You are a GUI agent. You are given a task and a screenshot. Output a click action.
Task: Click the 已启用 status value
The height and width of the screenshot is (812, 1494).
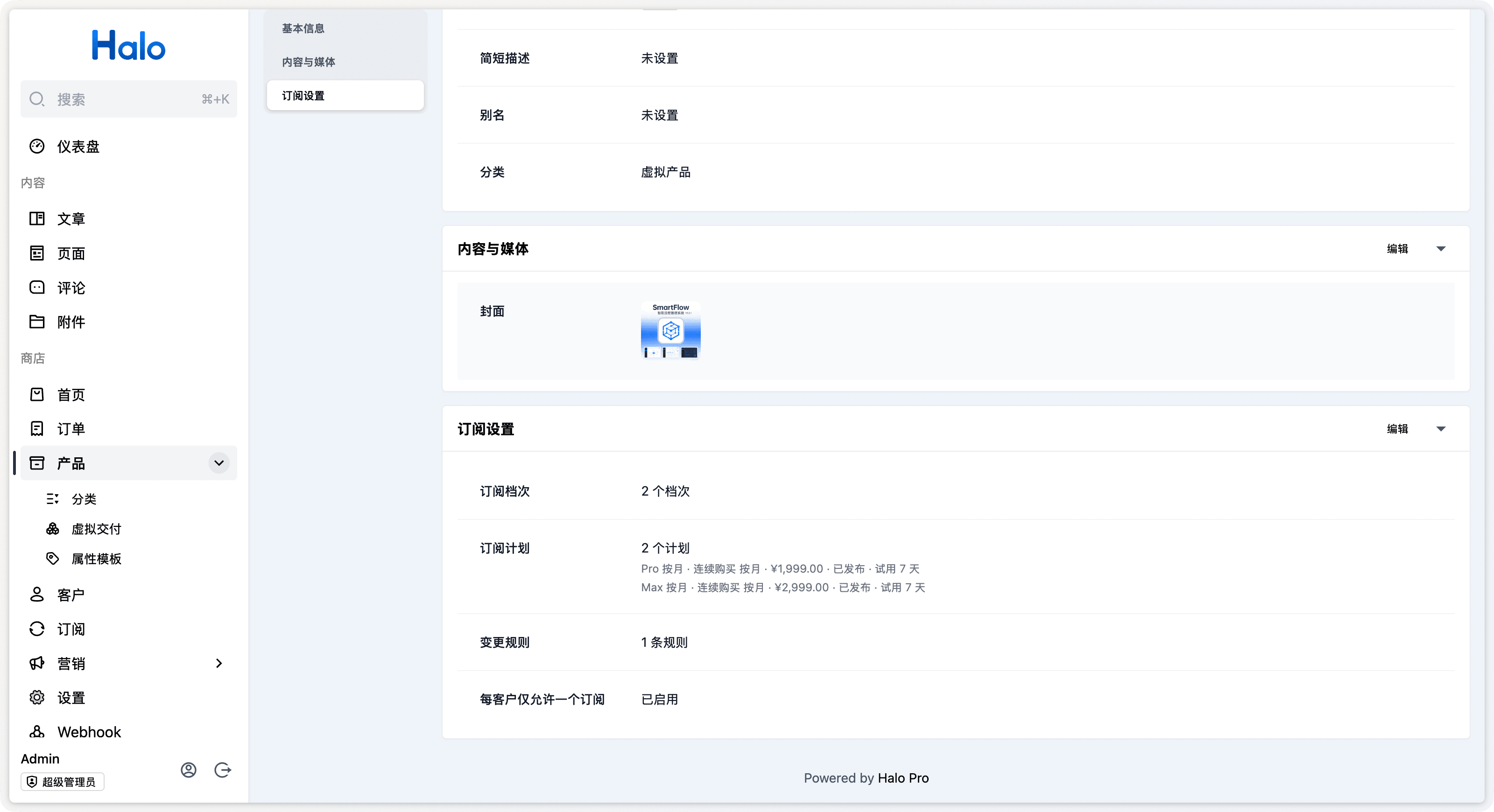coord(659,700)
